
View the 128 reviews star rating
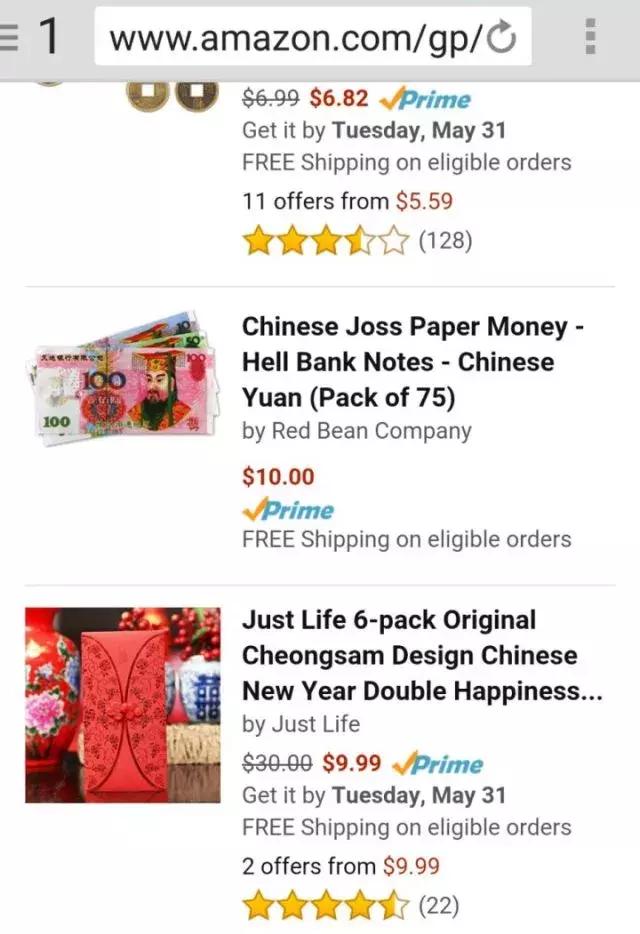[x=357, y=241]
